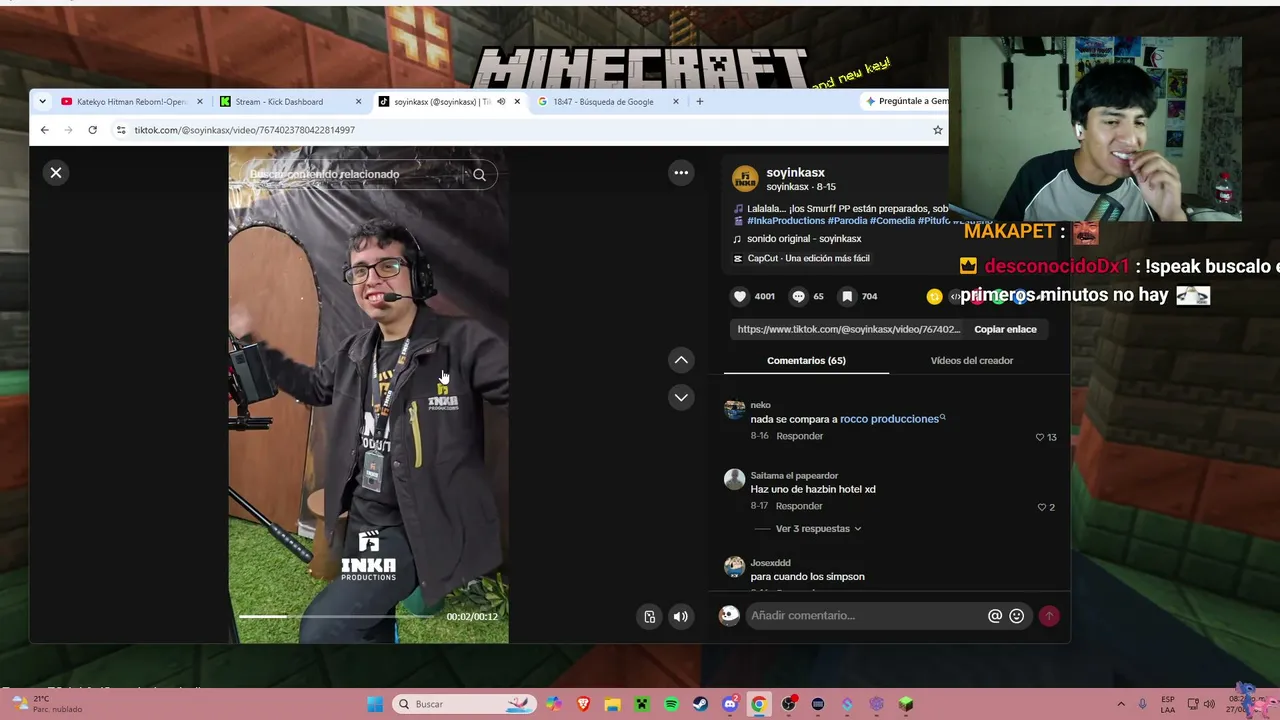
Task: Close the Kick Dashboard tab
Action: point(358,102)
